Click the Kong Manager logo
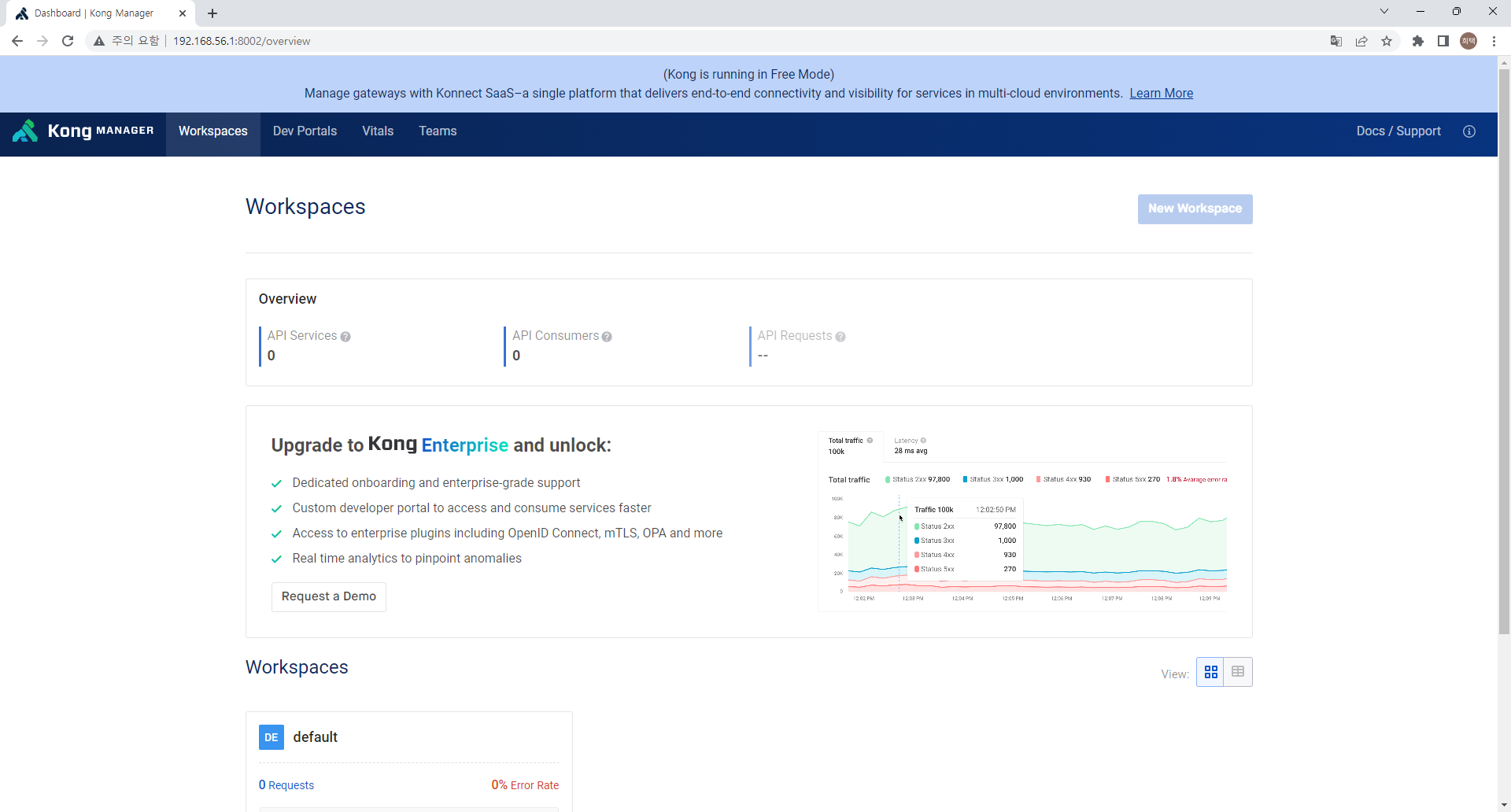Screen dimensions: 1511x812 (x=83, y=131)
